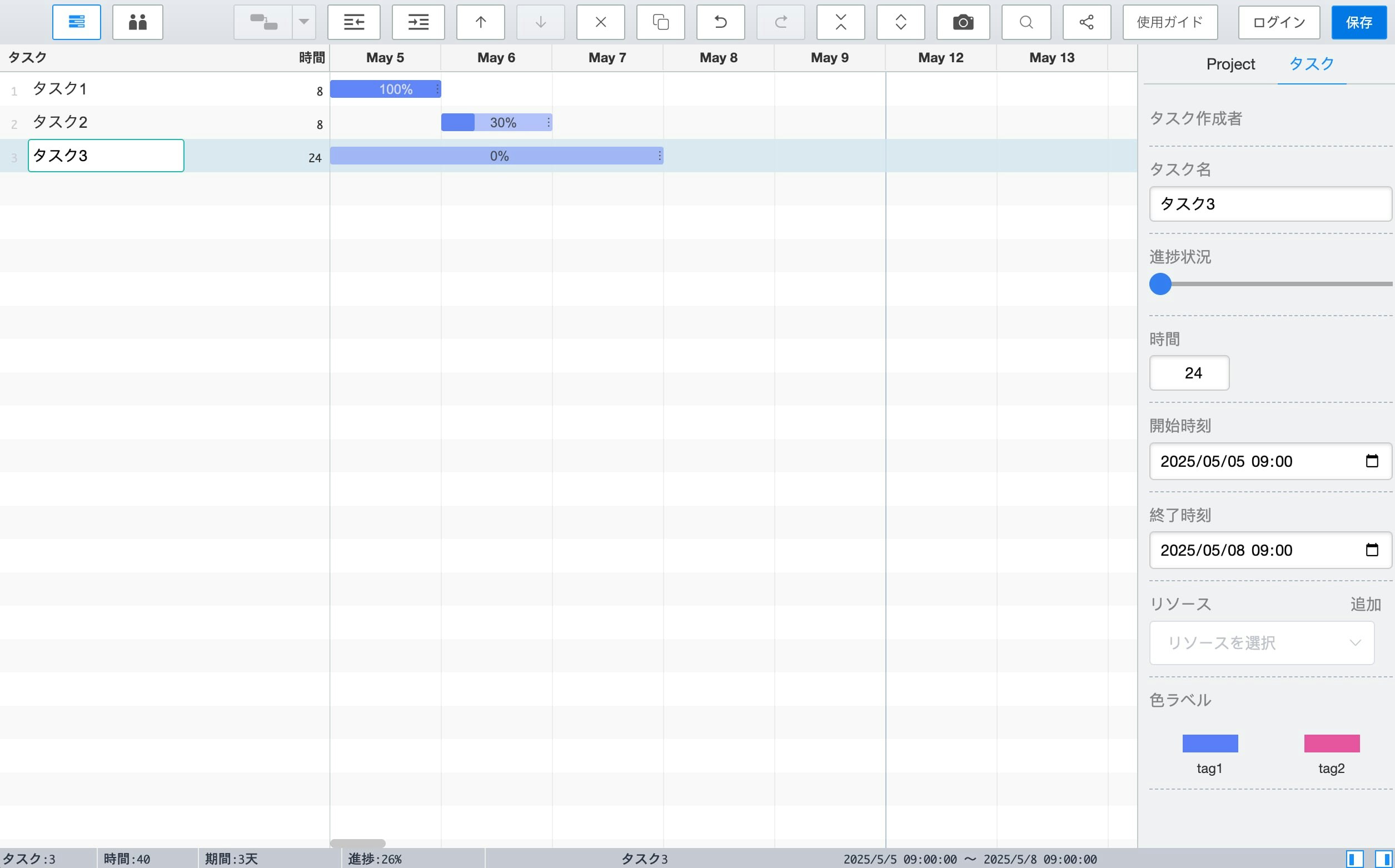Select the tag2 pink color label
The height and width of the screenshot is (868, 1395).
click(x=1331, y=744)
